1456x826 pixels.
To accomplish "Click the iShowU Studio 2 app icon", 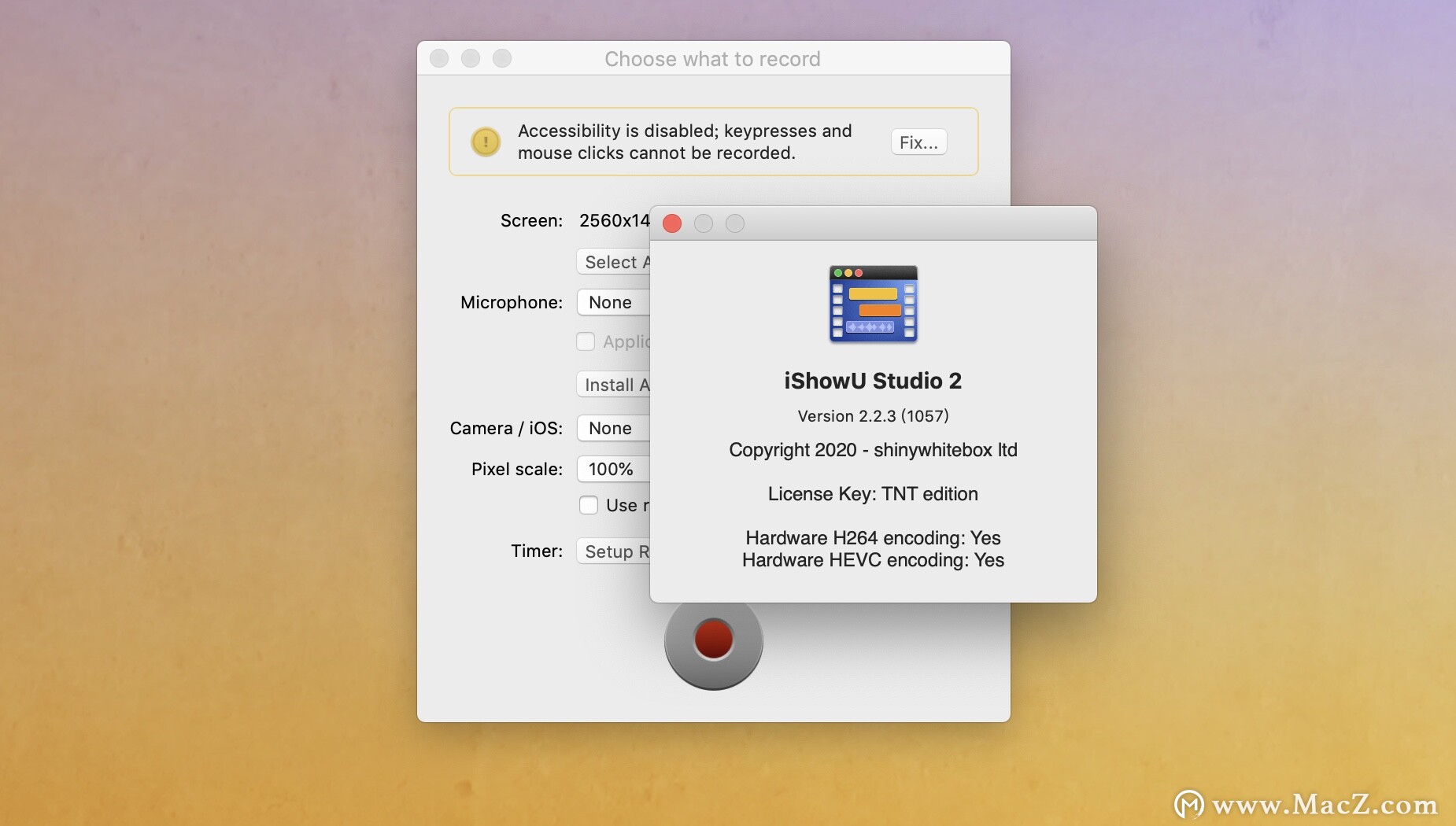I will click(x=873, y=305).
